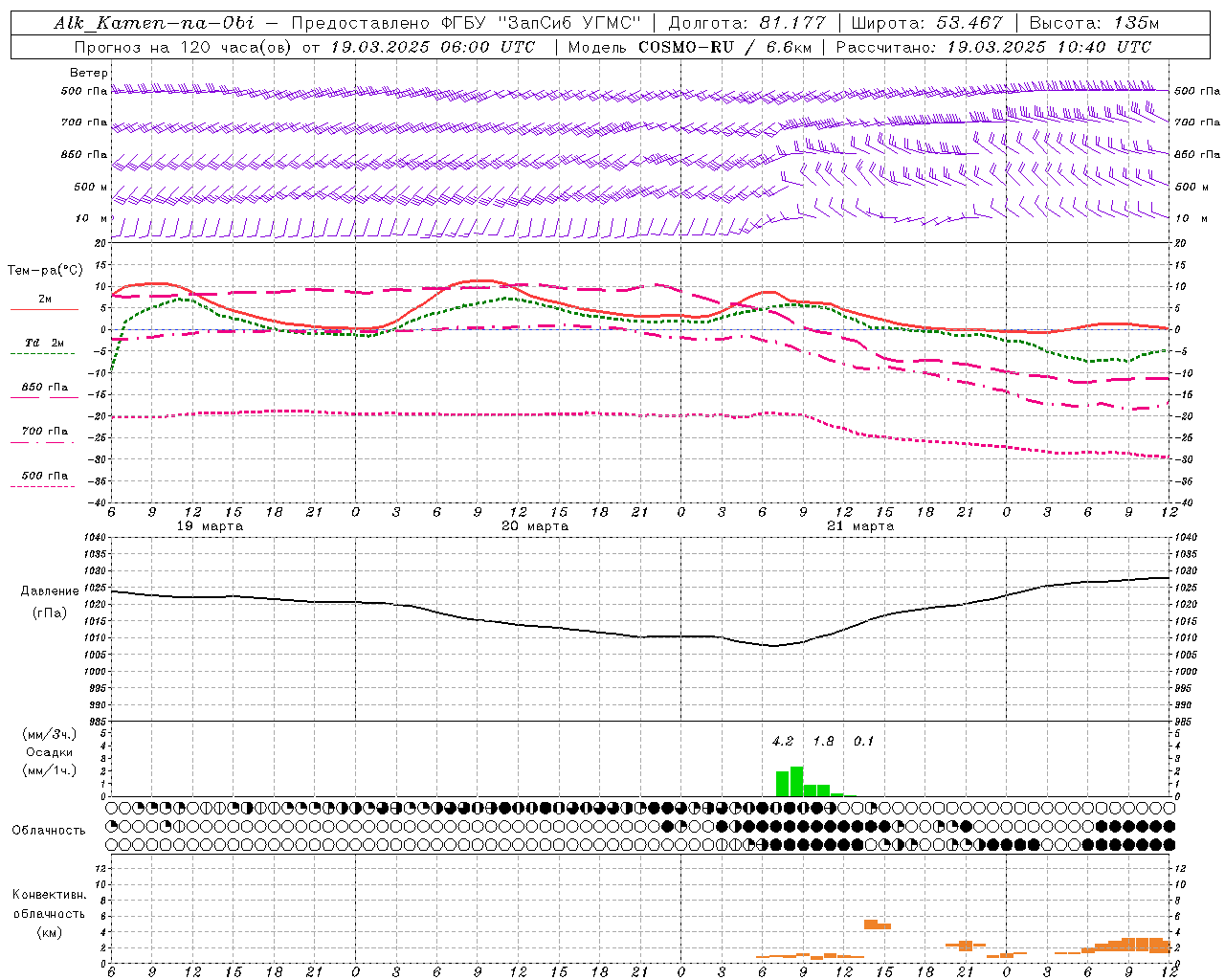Click the Давление pressure panel label
The height and width of the screenshot is (980, 1225).
pyautogui.click(x=50, y=591)
